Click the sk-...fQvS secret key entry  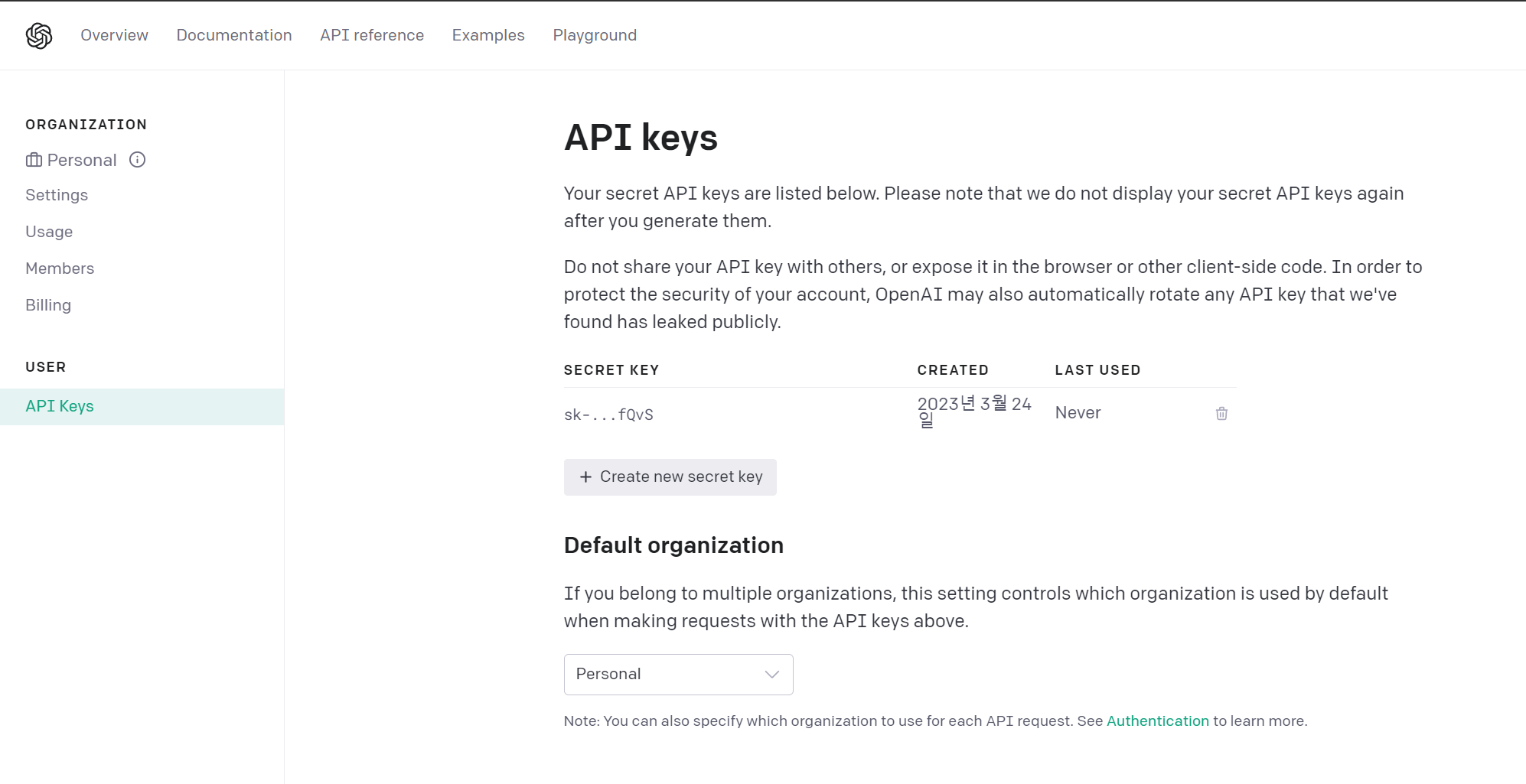[x=608, y=415]
